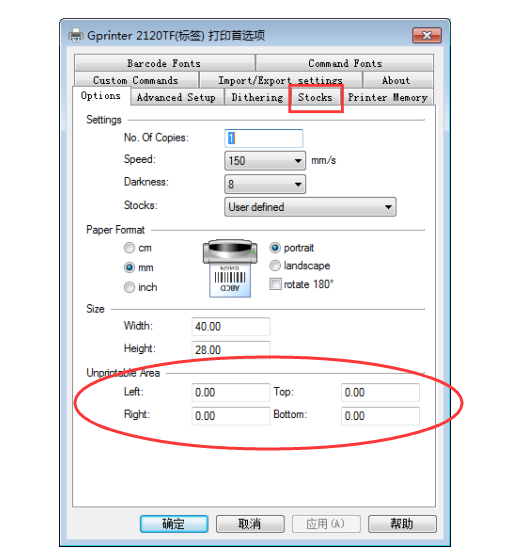Select the mm unit radio button
Viewport: 509px width, 557px height.
coord(129,267)
